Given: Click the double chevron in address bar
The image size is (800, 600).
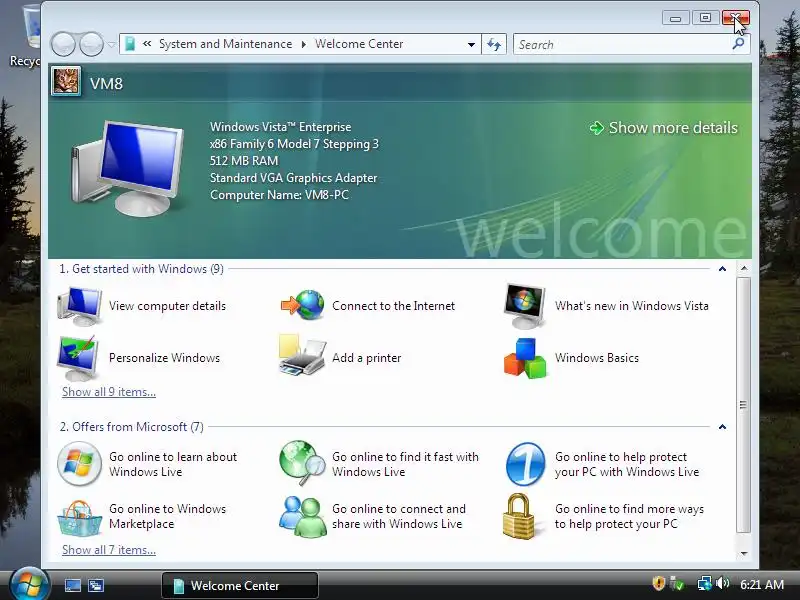Looking at the screenshot, I should coord(147,44).
